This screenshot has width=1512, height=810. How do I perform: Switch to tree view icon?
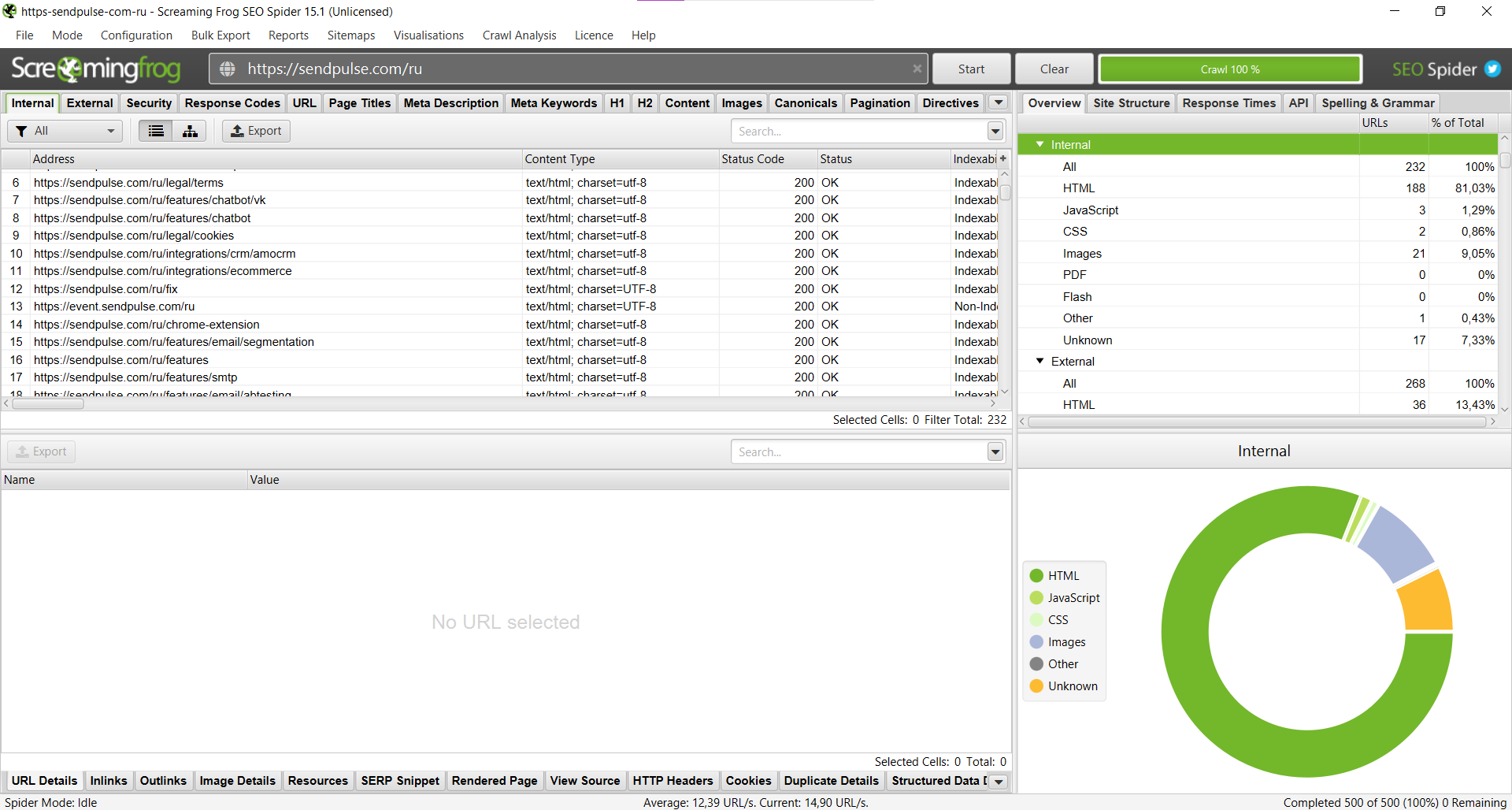pyautogui.click(x=190, y=131)
